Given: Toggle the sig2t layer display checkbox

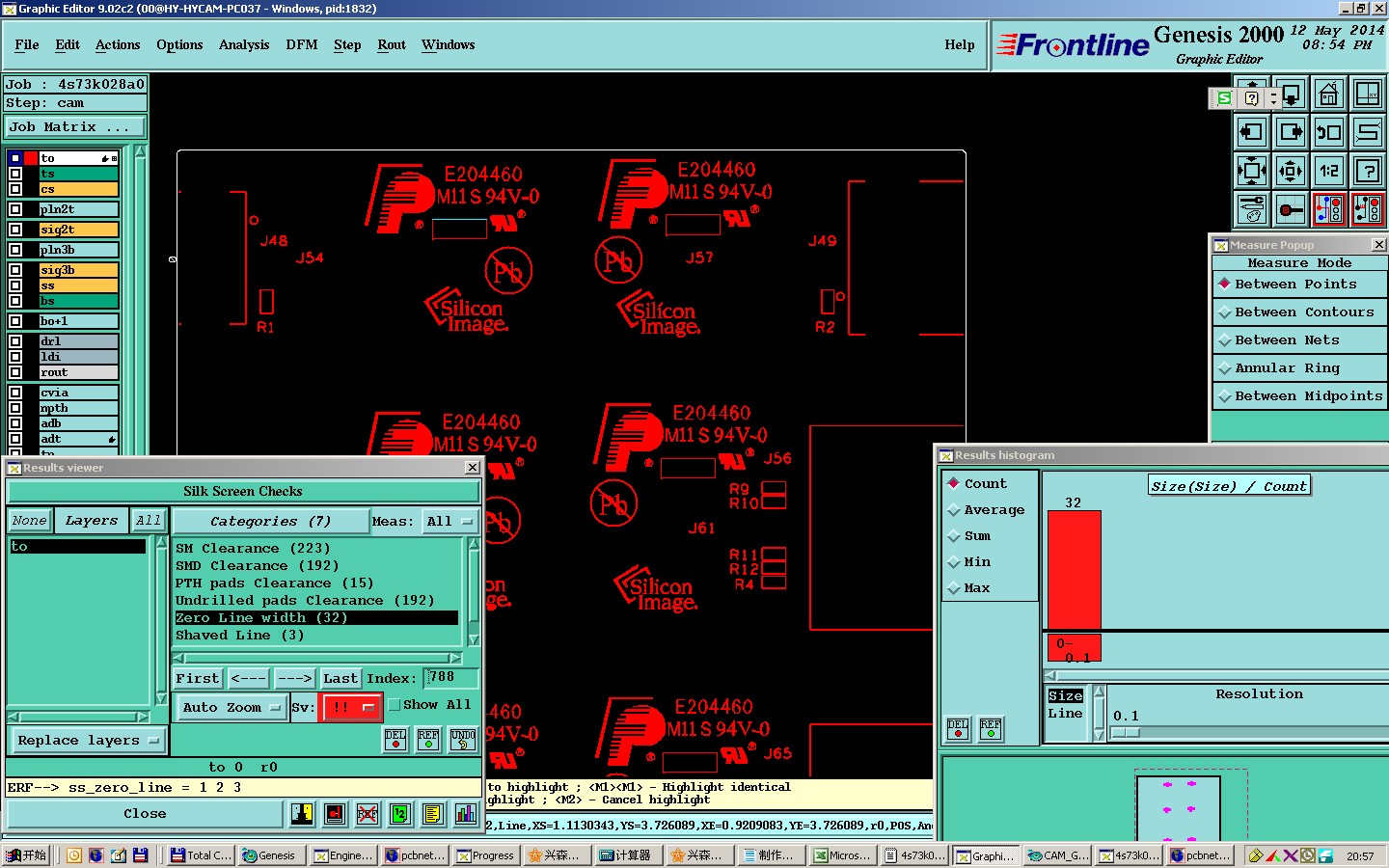Looking at the screenshot, I should click(x=15, y=230).
